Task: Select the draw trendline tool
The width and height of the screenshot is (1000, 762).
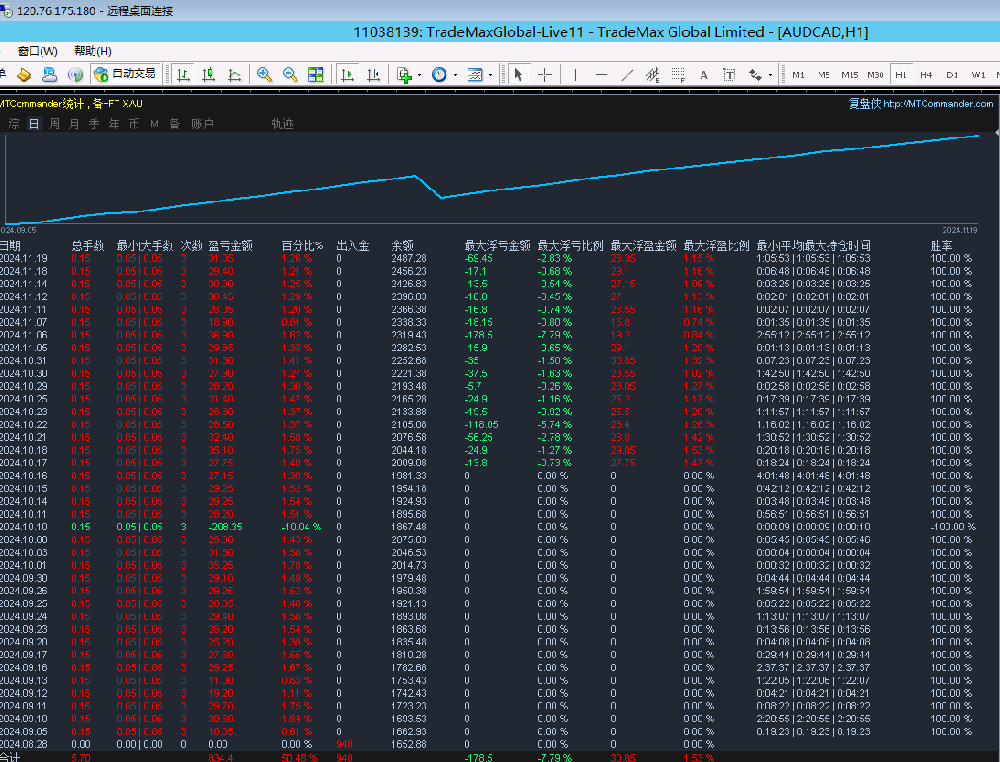Action: pos(627,75)
